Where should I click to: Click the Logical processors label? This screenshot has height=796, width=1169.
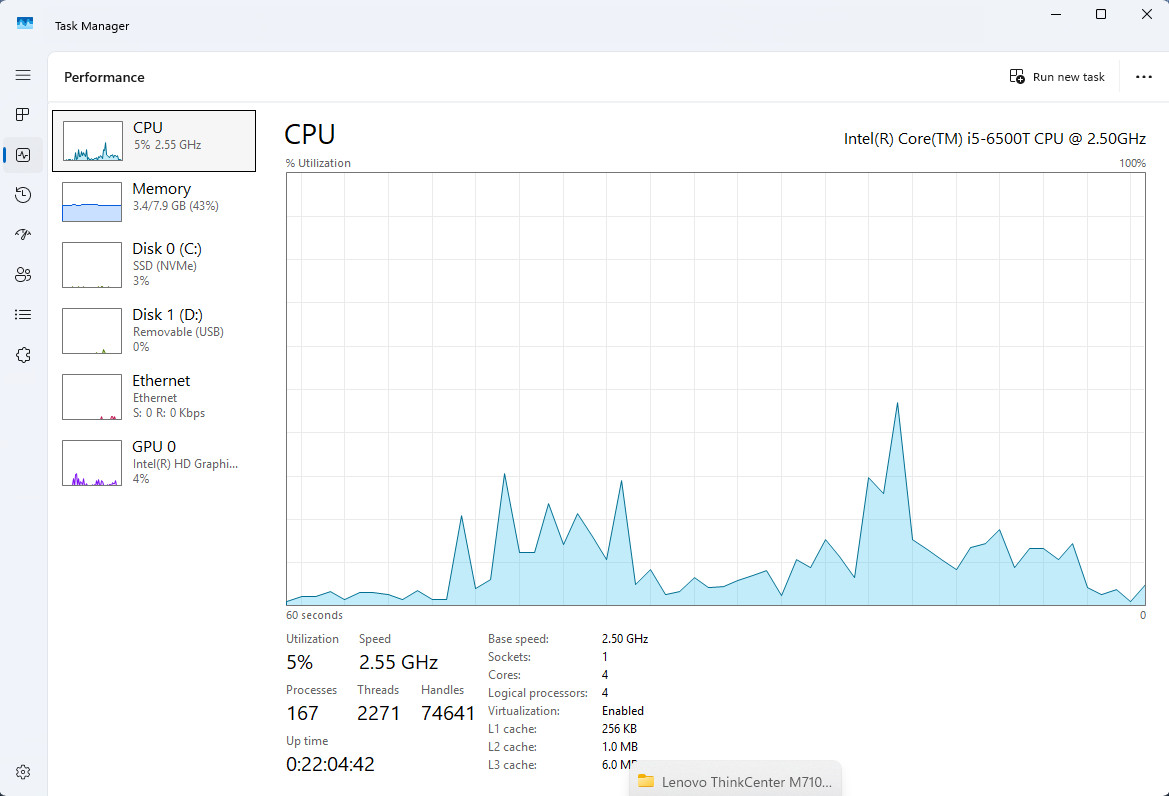click(538, 693)
